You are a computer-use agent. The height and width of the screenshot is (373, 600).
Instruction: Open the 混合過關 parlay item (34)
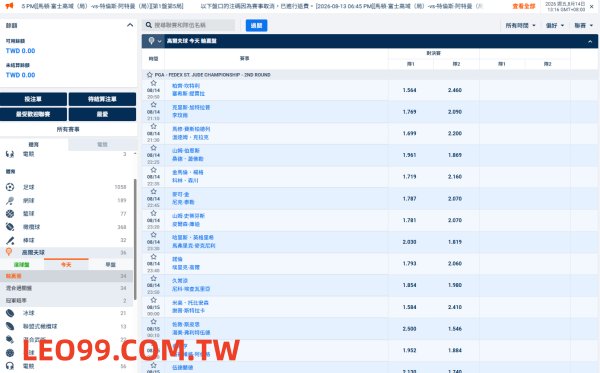tap(66, 288)
